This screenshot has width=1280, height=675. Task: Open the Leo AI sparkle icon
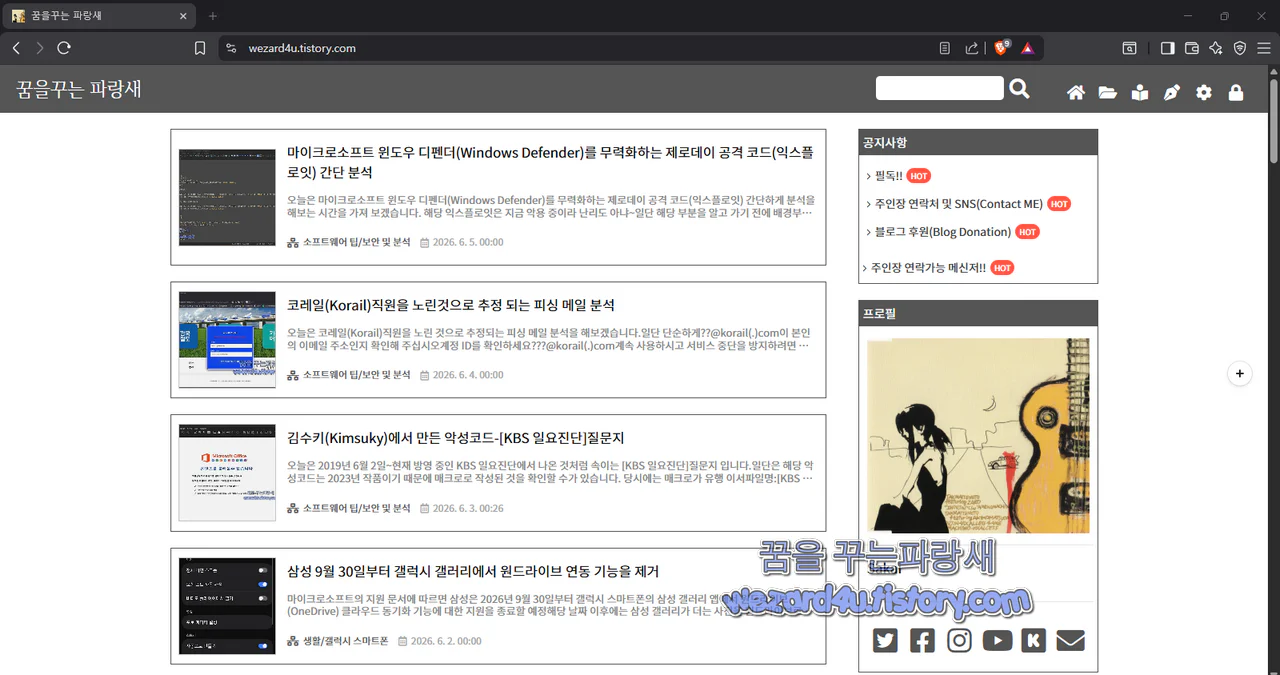coord(1216,48)
